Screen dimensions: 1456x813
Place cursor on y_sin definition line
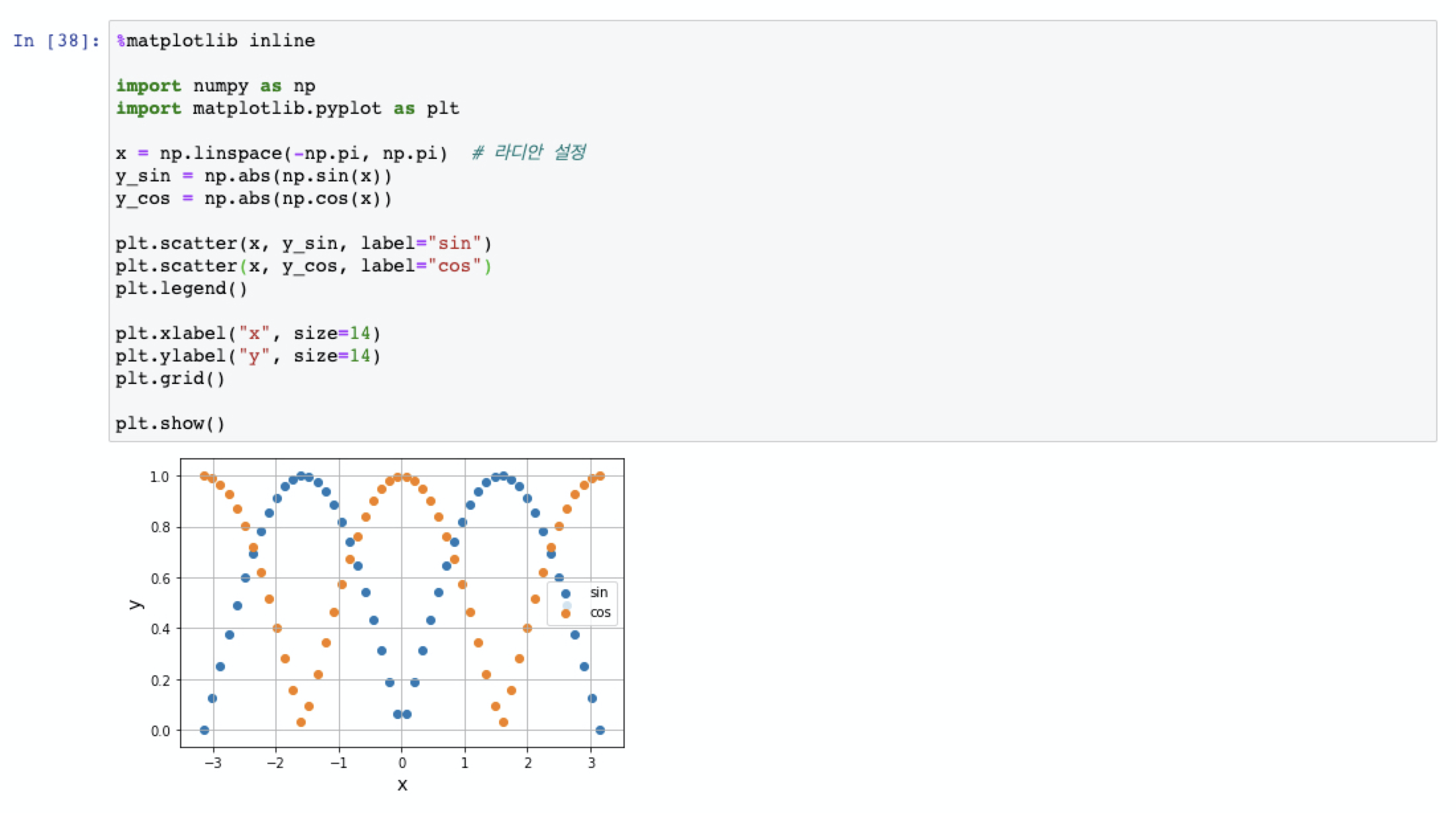(x=253, y=176)
